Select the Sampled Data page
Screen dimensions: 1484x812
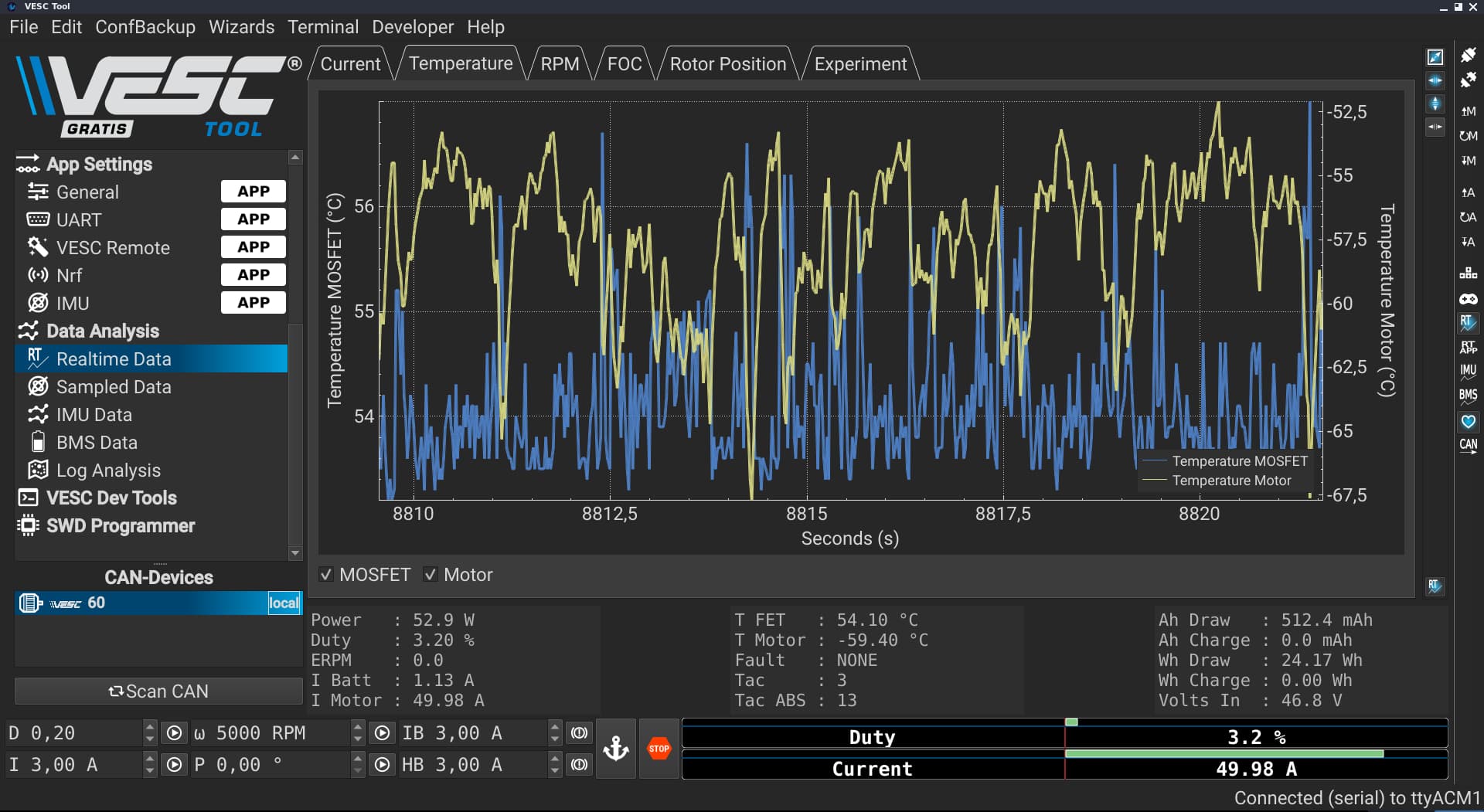114,386
